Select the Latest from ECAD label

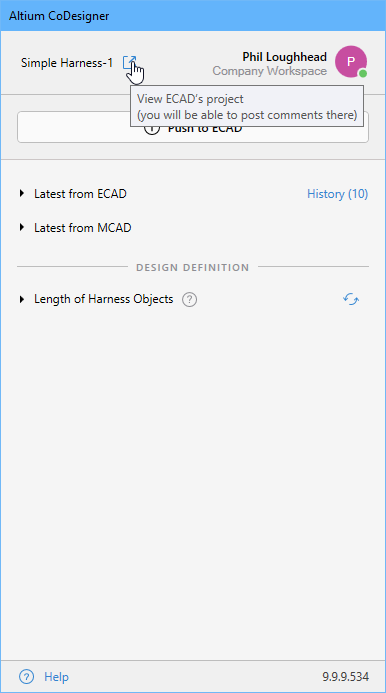(80, 194)
